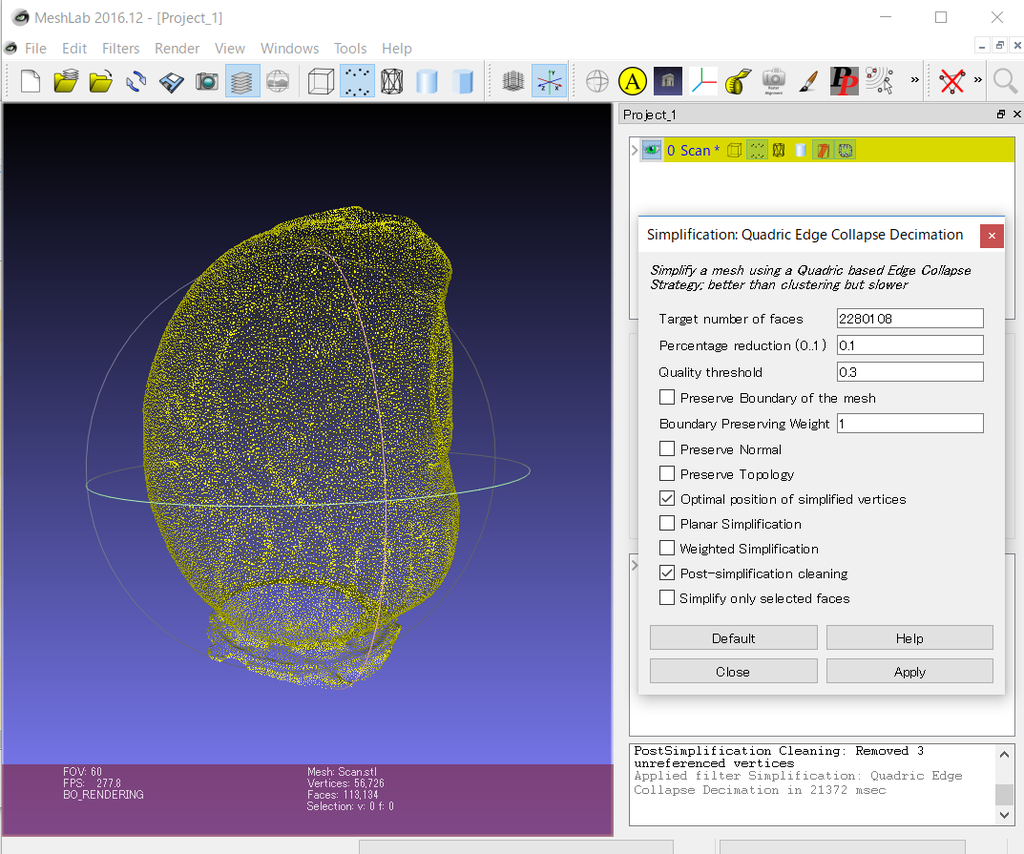This screenshot has height=854, width=1024.
Task: Uncheck Optimal position of simplified vertices
Action: (x=667, y=498)
